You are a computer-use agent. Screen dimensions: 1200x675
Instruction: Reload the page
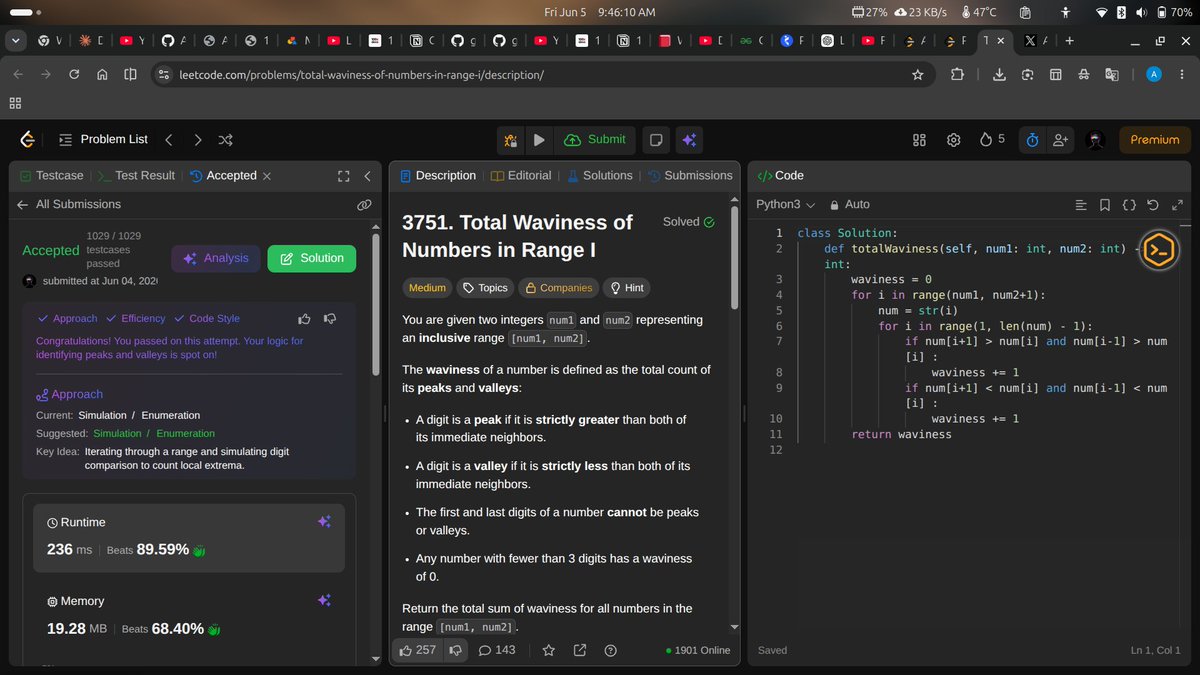74,75
